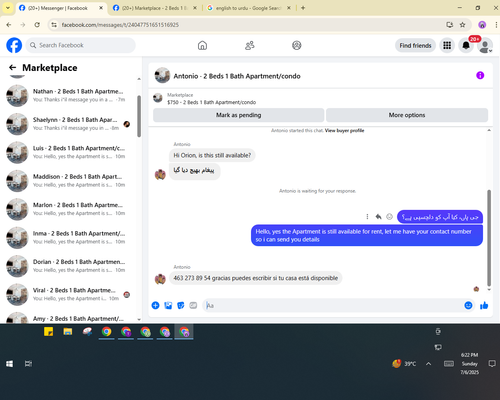Click Mark as pending button
This screenshot has height=400, width=500.
(x=238, y=115)
